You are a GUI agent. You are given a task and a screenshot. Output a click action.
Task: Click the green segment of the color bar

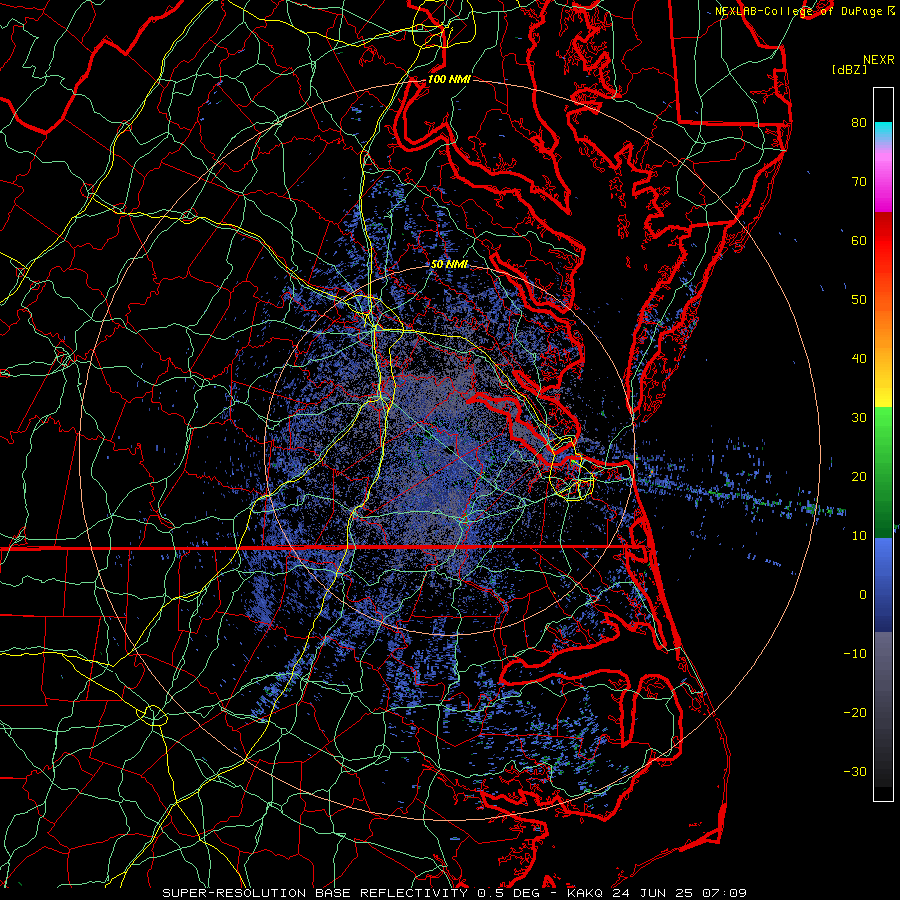883,472
